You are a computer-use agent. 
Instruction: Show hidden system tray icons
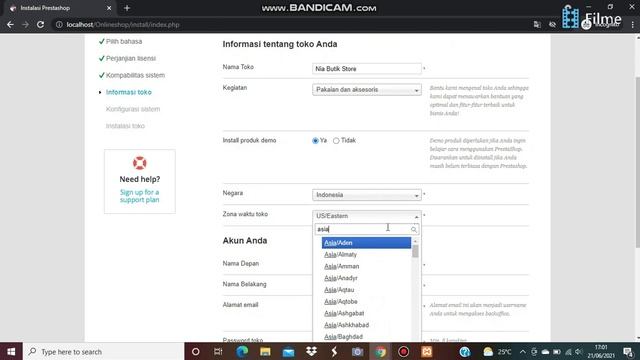[x=523, y=351]
